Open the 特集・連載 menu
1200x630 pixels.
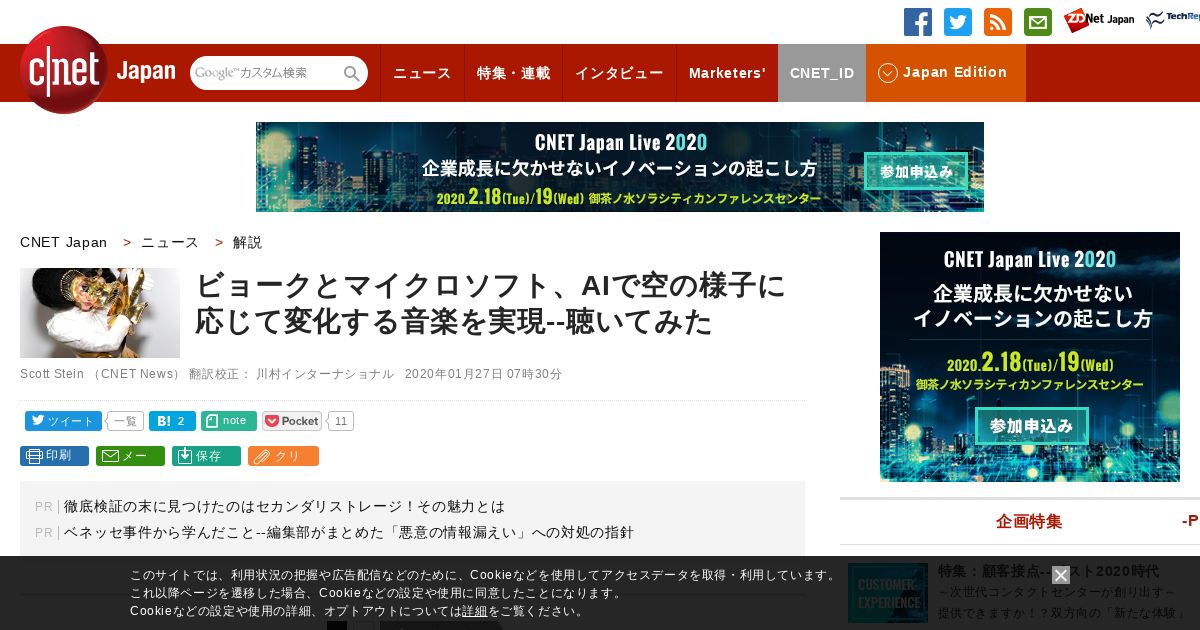(x=513, y=73)
